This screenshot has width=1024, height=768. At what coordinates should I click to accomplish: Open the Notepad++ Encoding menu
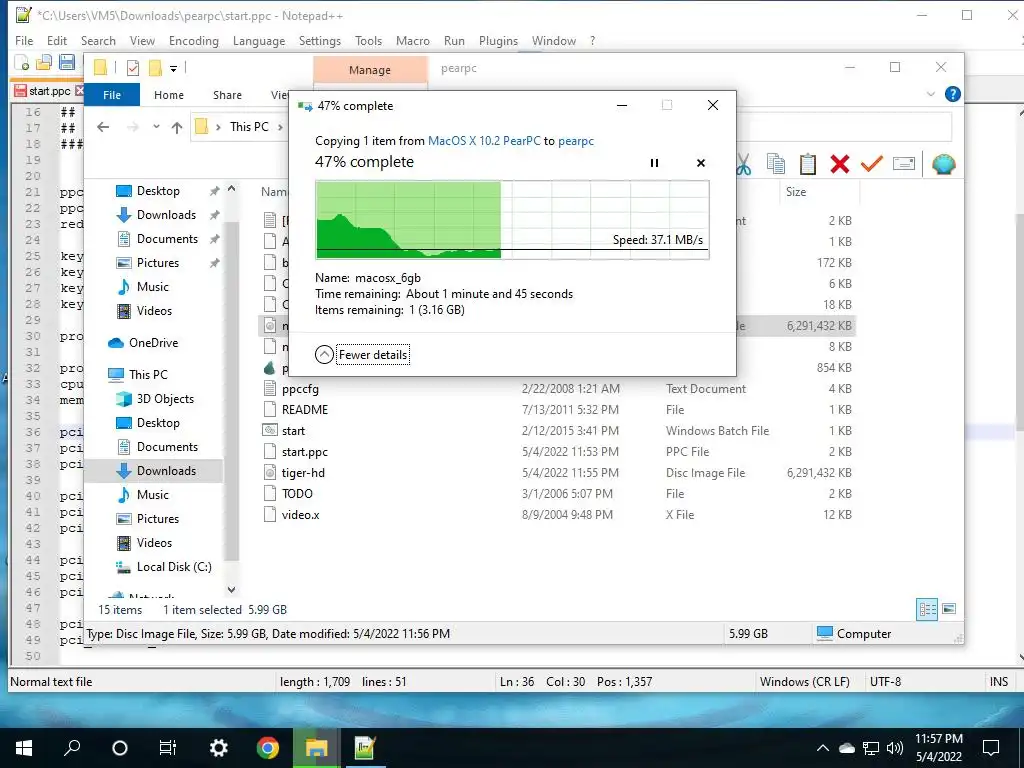[x=193, y=40]
